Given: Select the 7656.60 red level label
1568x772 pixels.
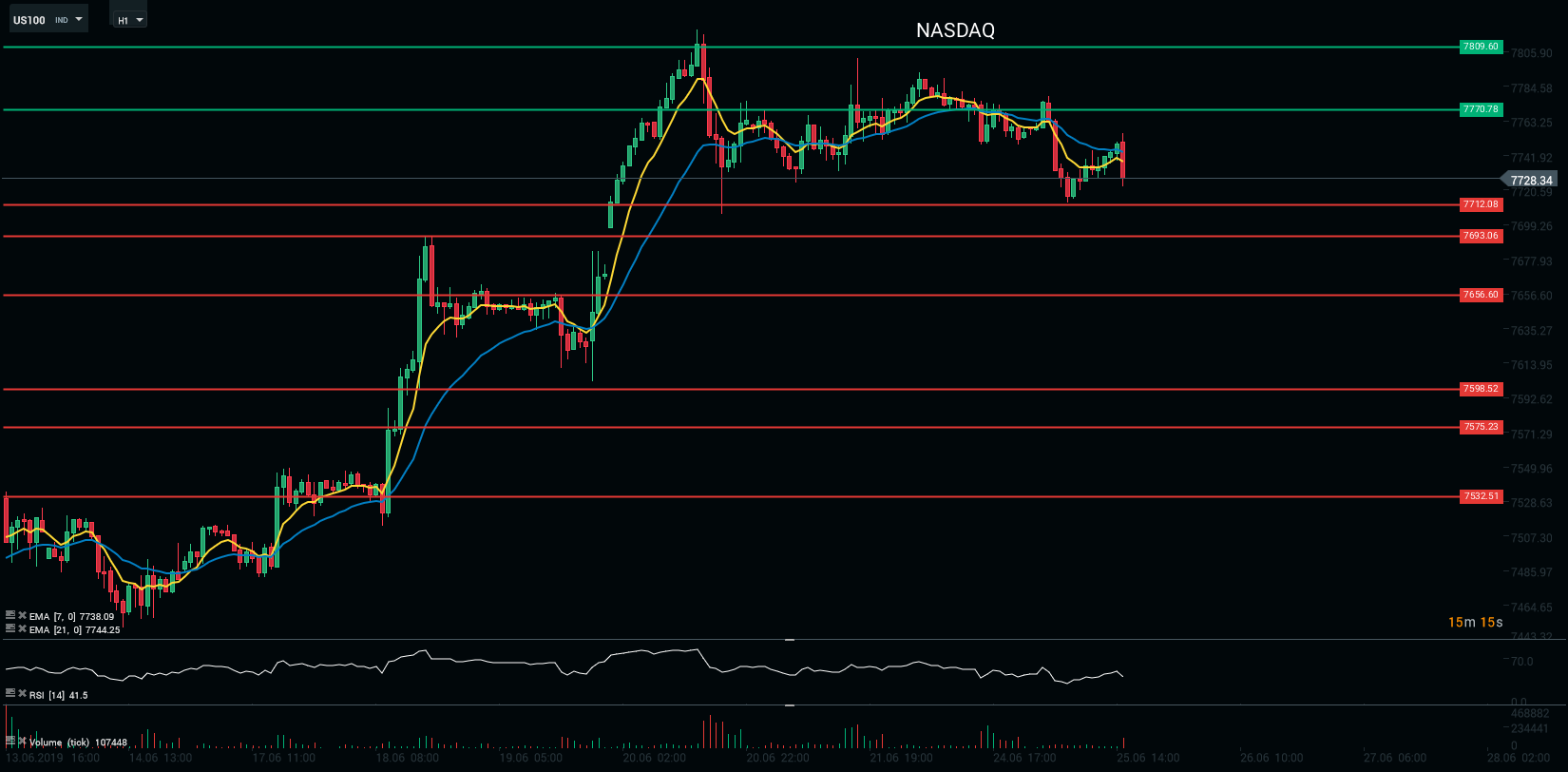Looking at the screenshot, I should coord(1481,295).
